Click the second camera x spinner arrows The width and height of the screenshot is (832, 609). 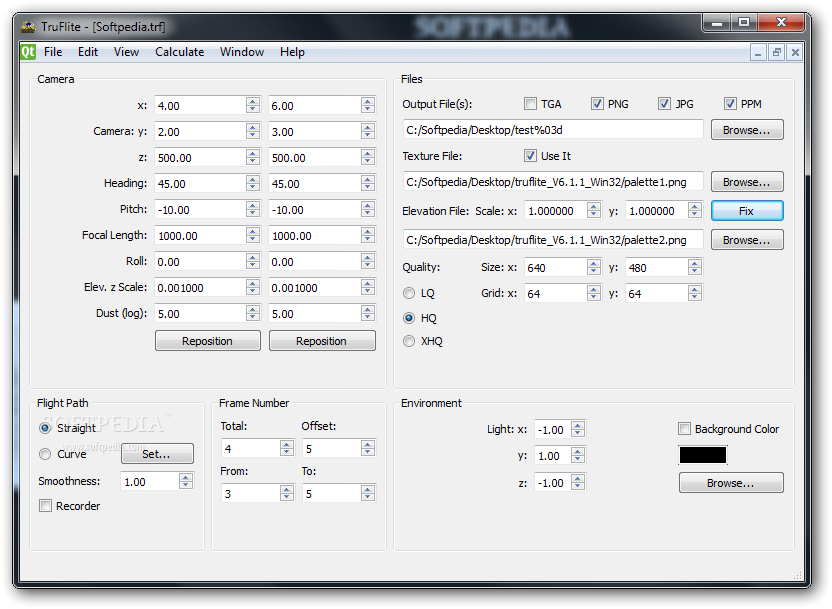[368, 105]
